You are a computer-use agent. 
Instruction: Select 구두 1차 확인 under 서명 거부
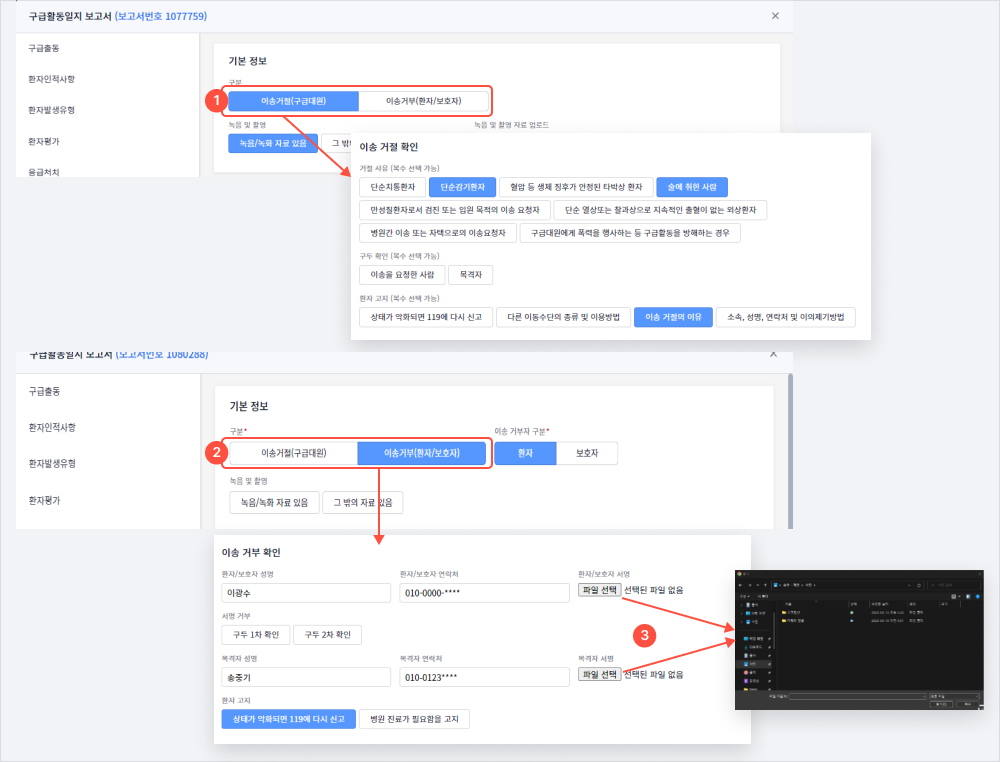(x=256, y=635)
